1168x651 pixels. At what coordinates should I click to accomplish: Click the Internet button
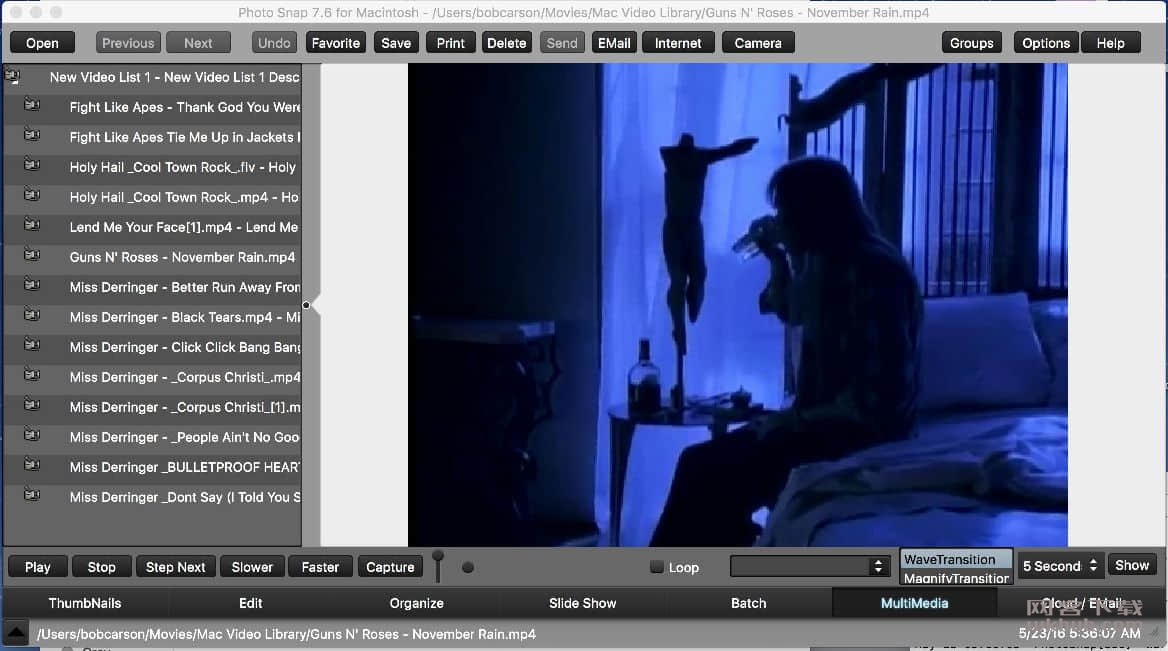click(x=678, y=43)
